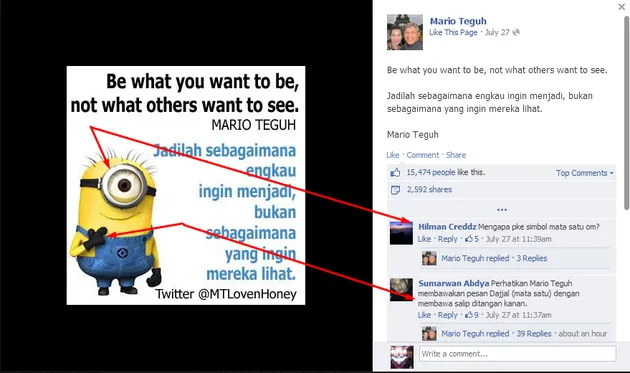Click the "Jadilah sebagaimana engkau ingin menjadi" caption text
Screen dimensions: 630x373
pos(490,102)
